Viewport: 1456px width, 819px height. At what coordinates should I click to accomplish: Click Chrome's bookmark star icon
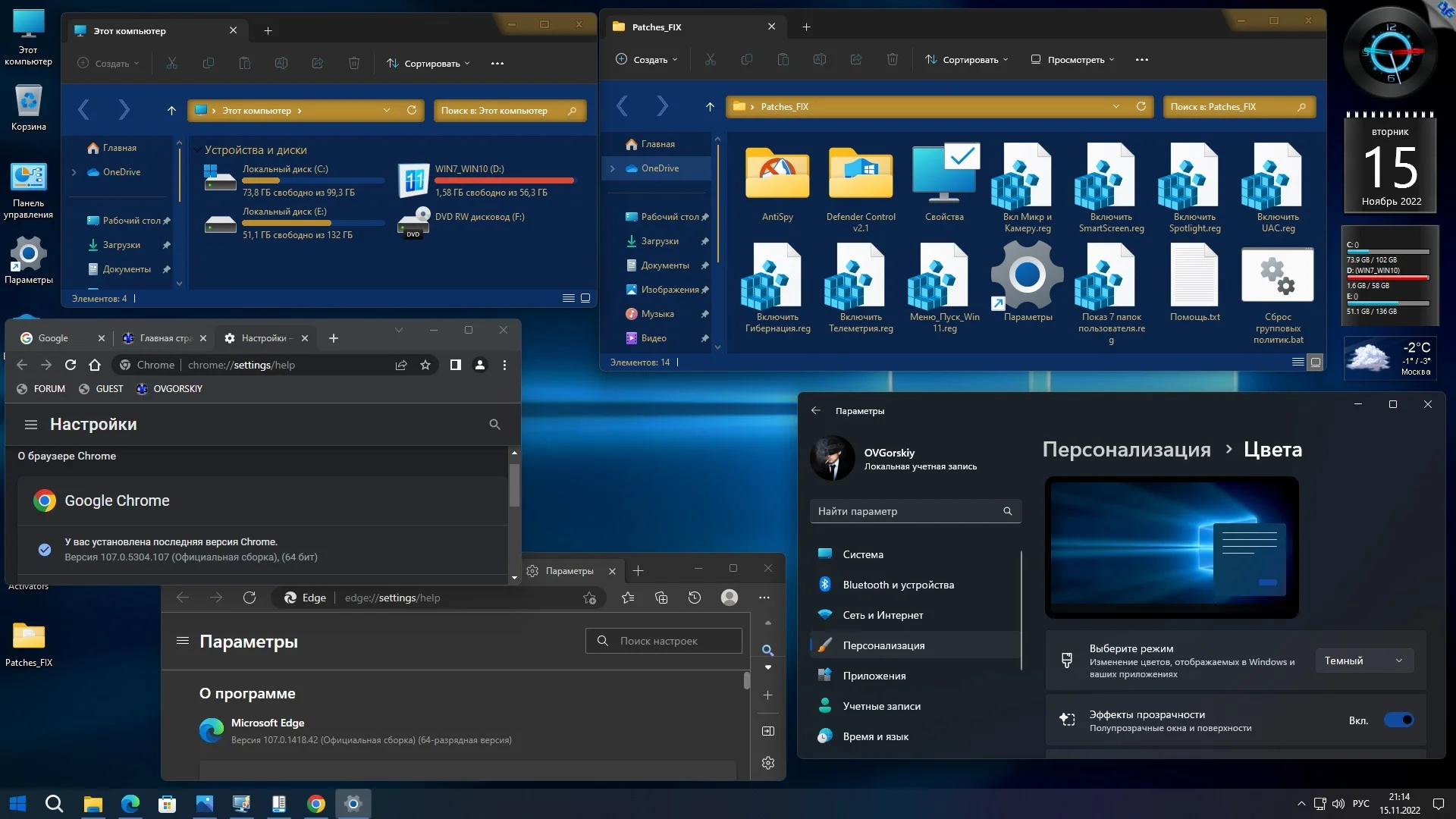425,365
